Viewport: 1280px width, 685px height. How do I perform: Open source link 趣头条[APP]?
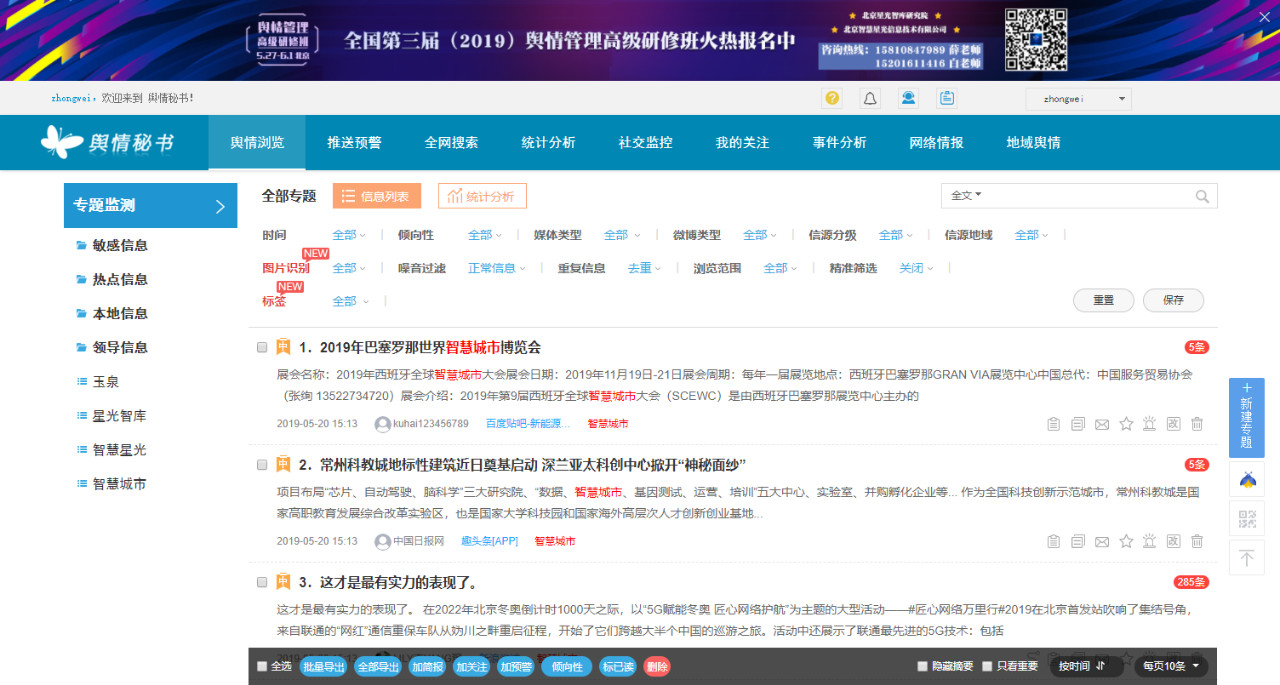point(489,541)
